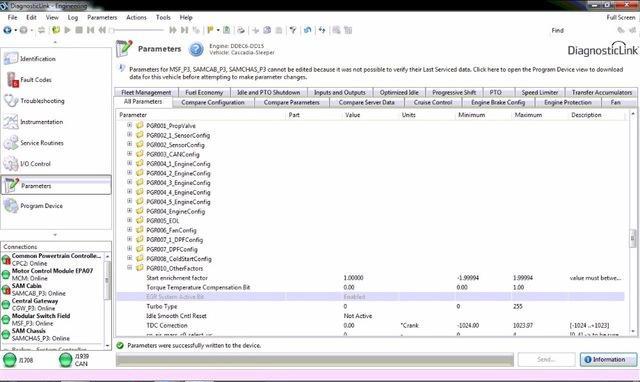640x382 pixels.
Task: Open the Help menu
Action: pos(186,17)
